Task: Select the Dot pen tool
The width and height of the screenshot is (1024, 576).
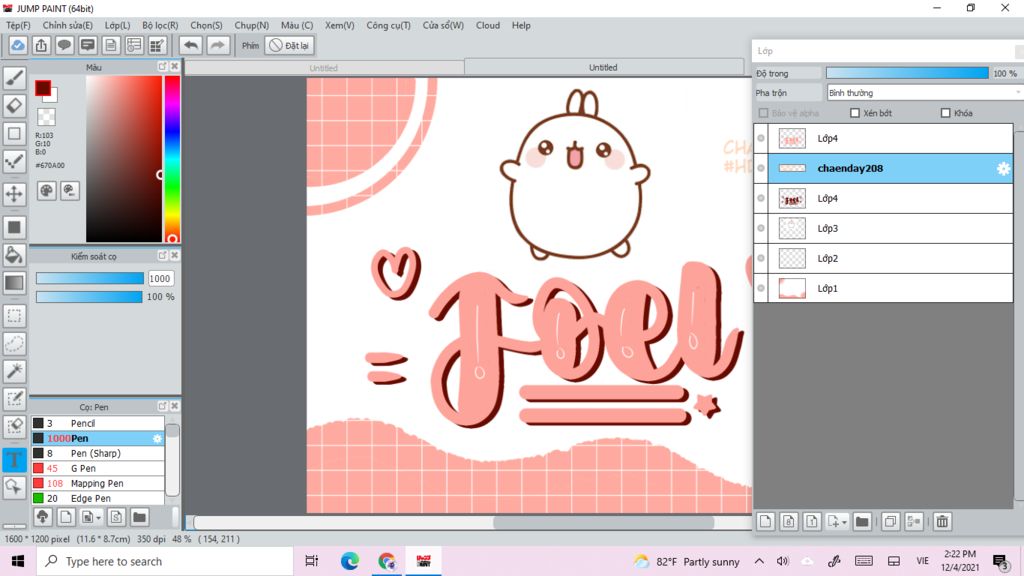Action: (x=14, y=162)
